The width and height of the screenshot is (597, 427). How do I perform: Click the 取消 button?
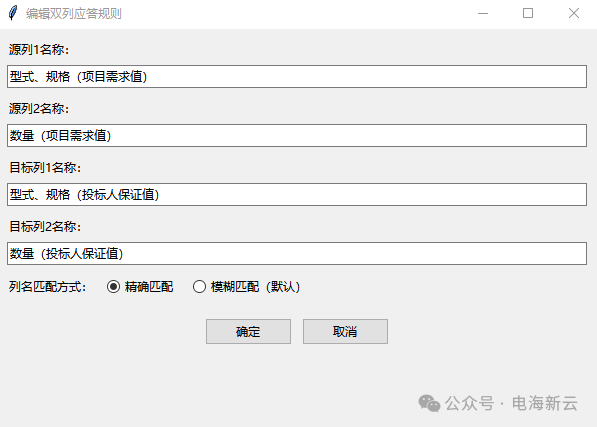coord(345,331)
